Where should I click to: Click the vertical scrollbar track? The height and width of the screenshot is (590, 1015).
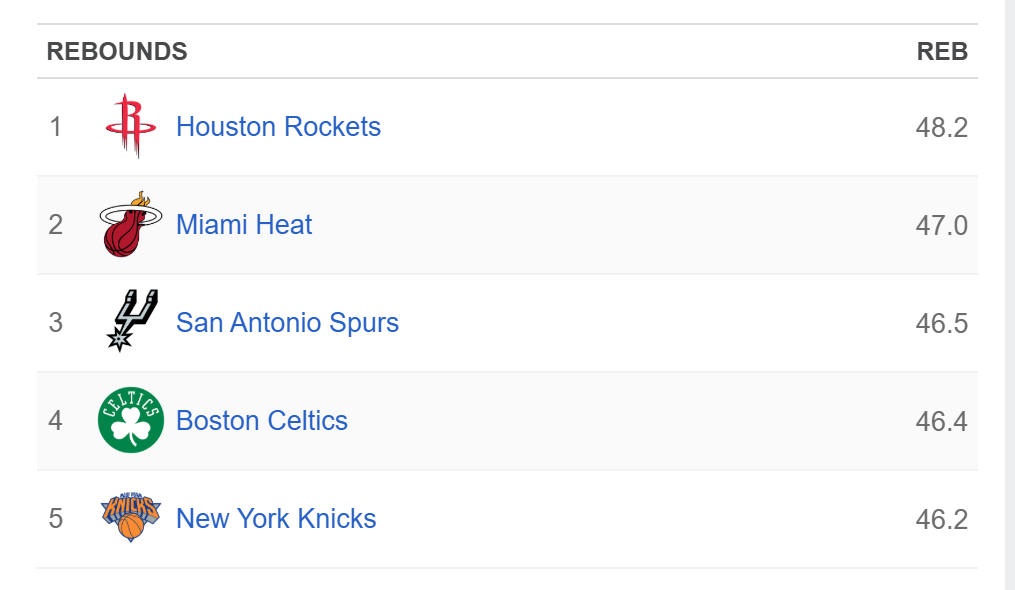pos(1009,300)
